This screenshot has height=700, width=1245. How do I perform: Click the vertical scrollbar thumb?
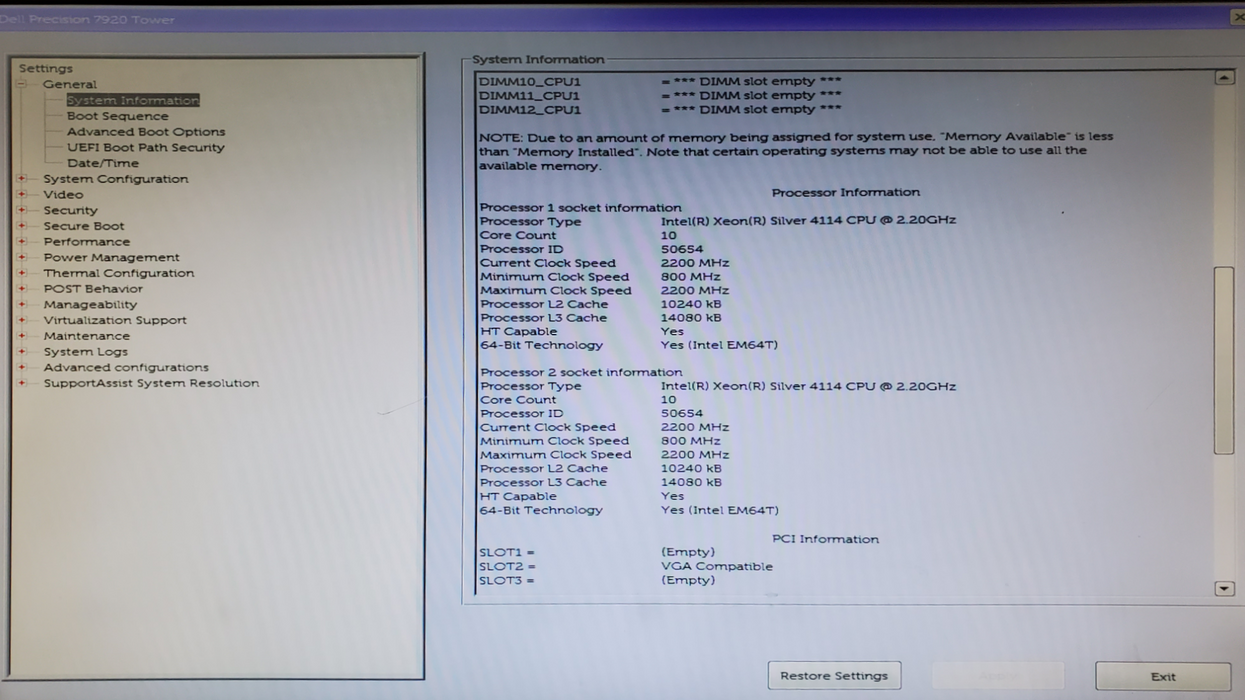click(1224, 361)
